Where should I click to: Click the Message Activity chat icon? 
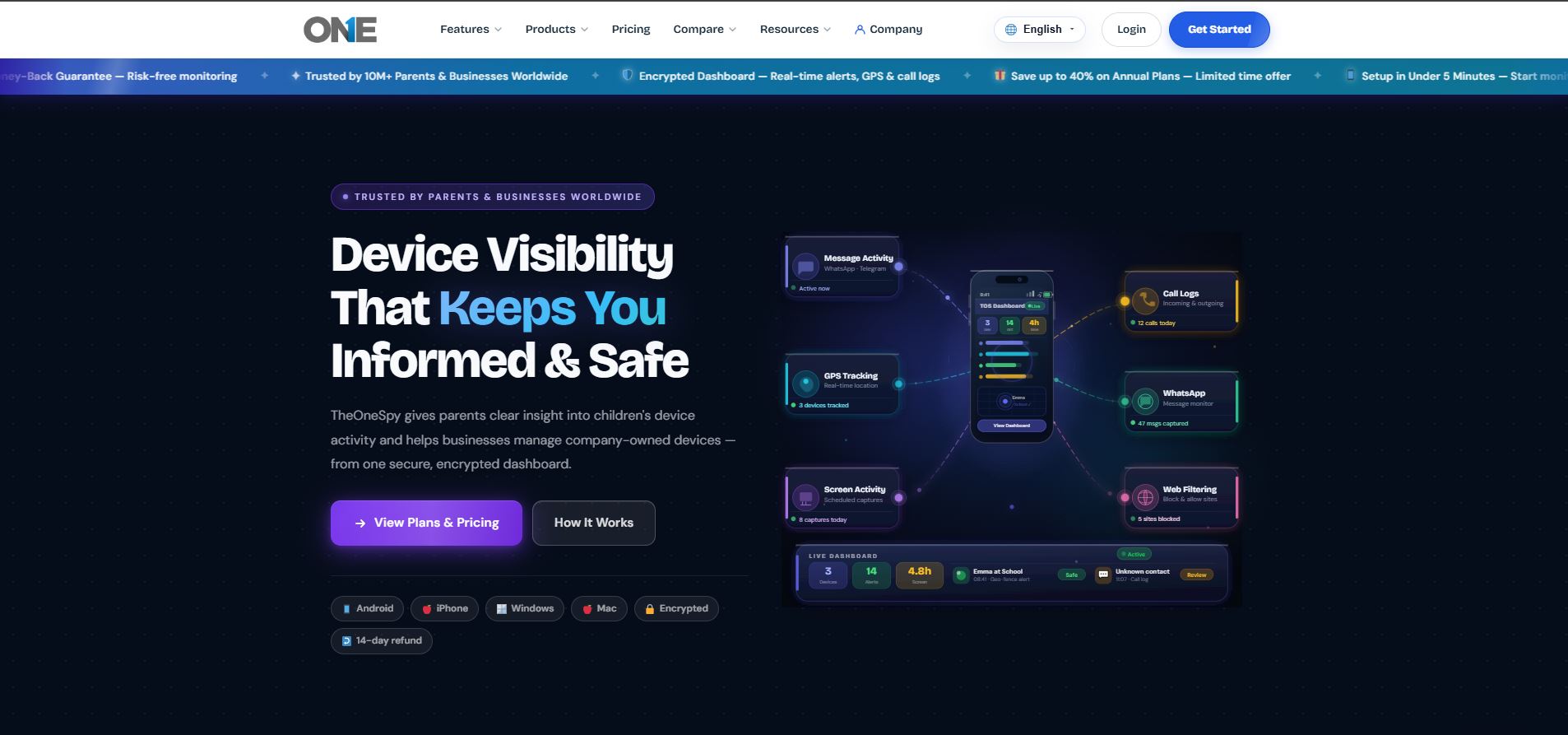tap(805, 267)
